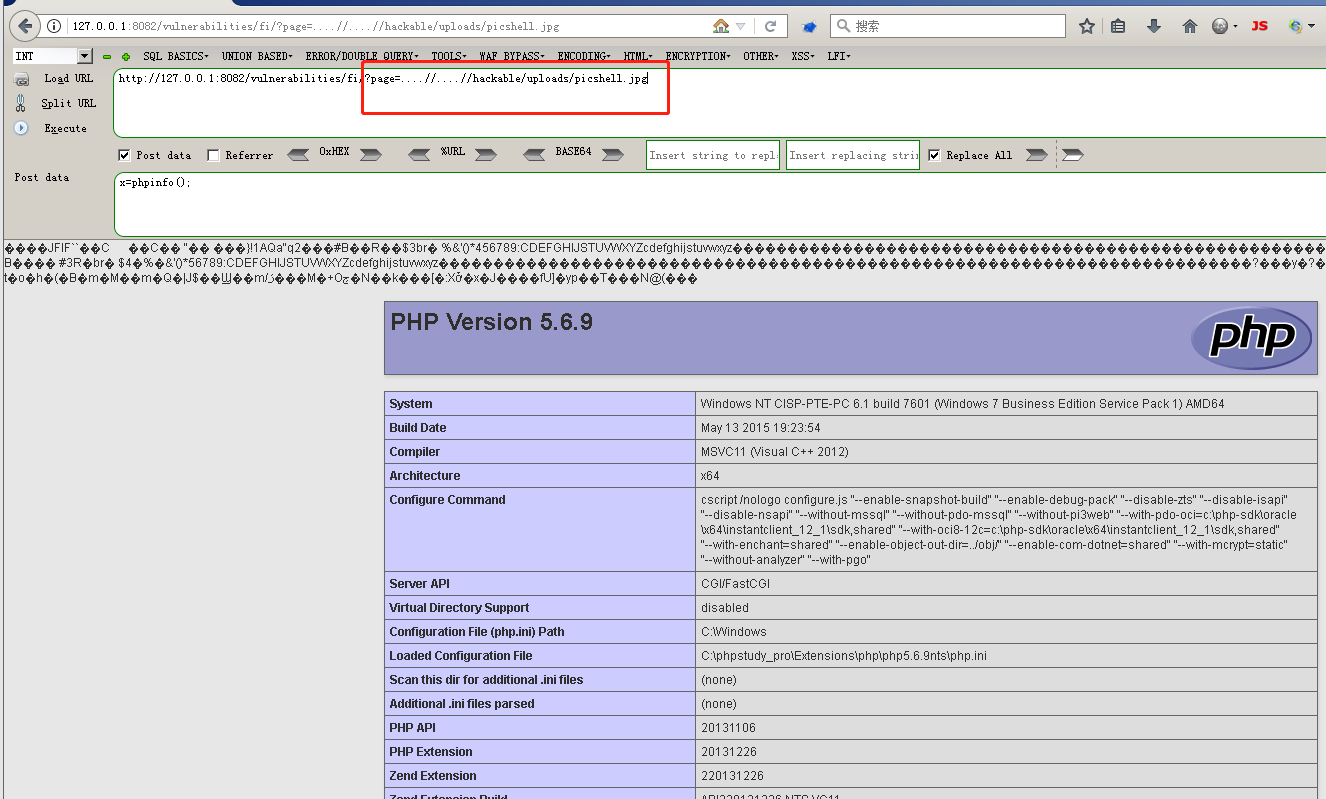
Task: Click the CGI/FastCGI Server API value
Action: pos(737,584)
